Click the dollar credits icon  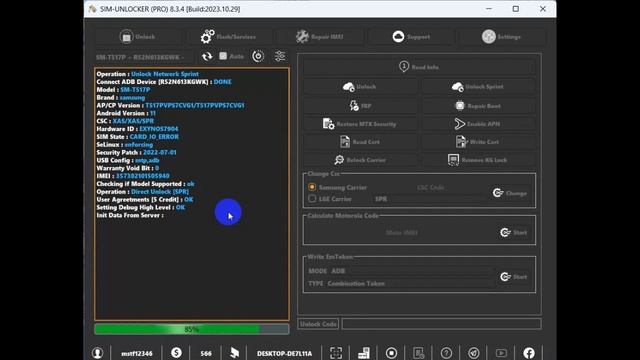tap(176, 353)
